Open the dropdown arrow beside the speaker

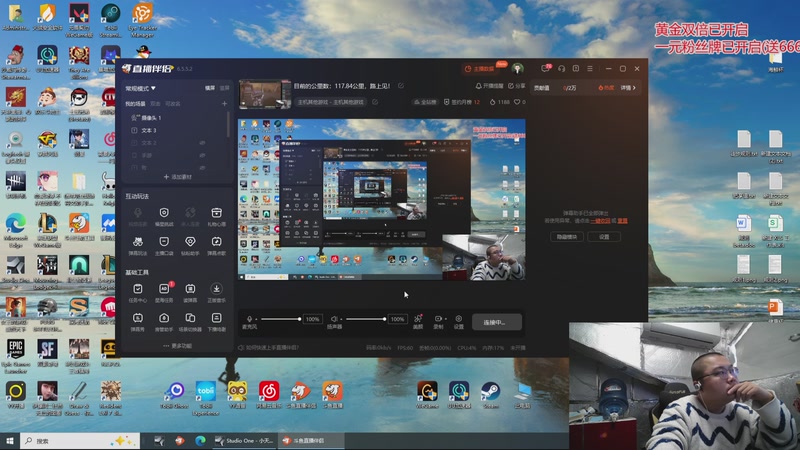[341, 319]
